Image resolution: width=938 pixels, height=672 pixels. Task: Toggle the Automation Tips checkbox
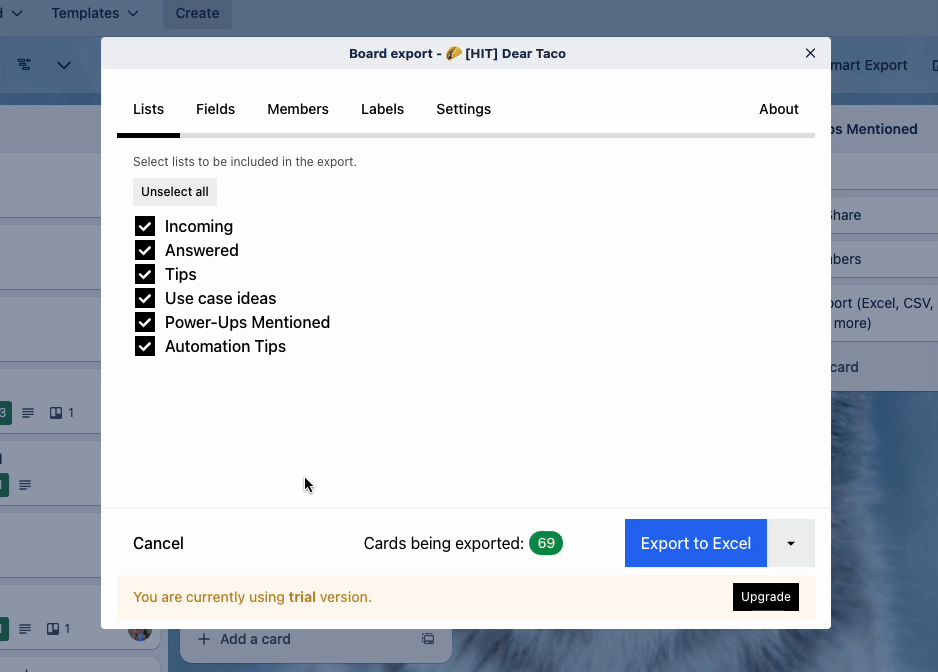tap(145, 346)
